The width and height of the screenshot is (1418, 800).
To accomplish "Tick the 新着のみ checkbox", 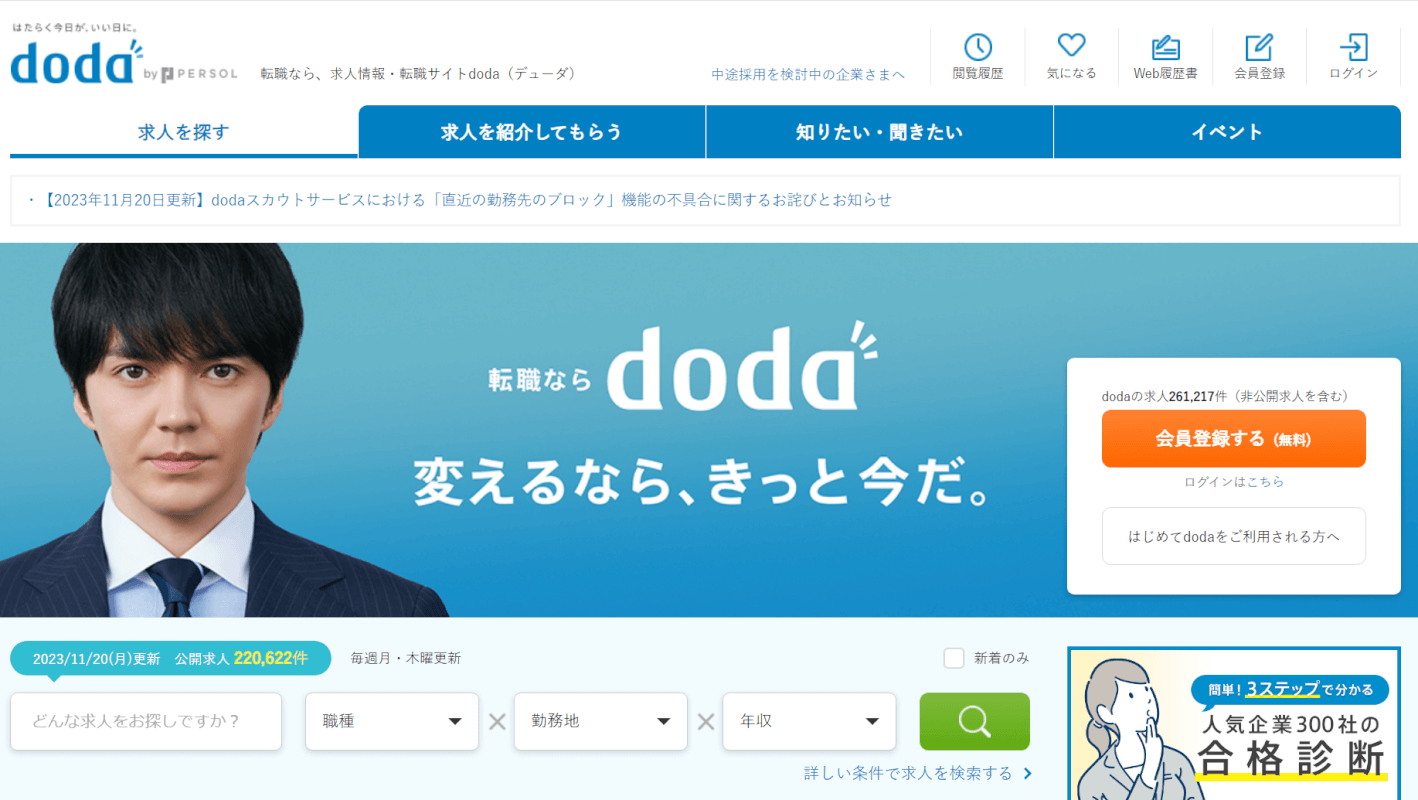I will [x=954, y=658].
